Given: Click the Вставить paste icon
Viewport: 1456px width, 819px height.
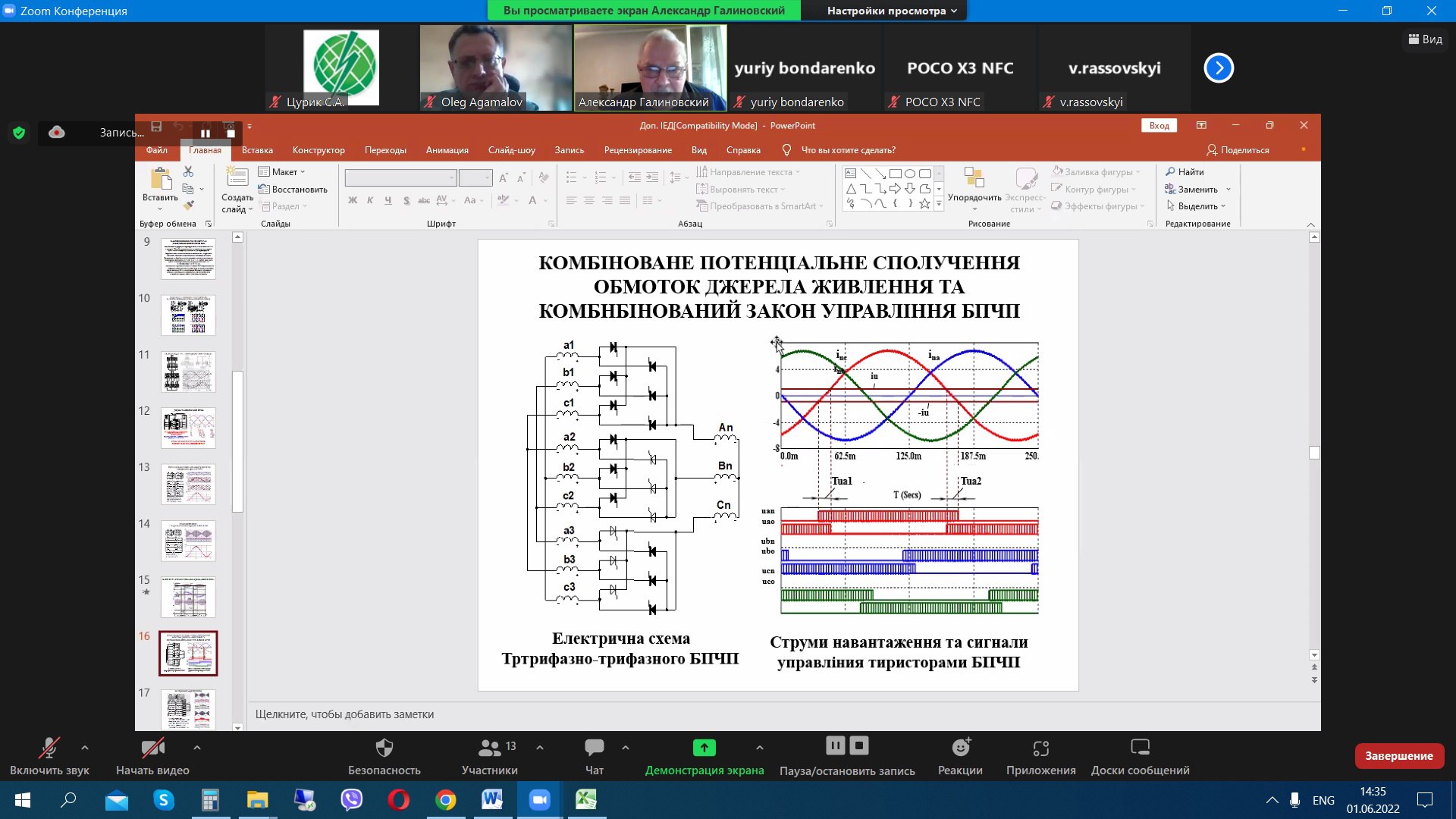Looking at the screenshot, I should (x=160, y=179).
